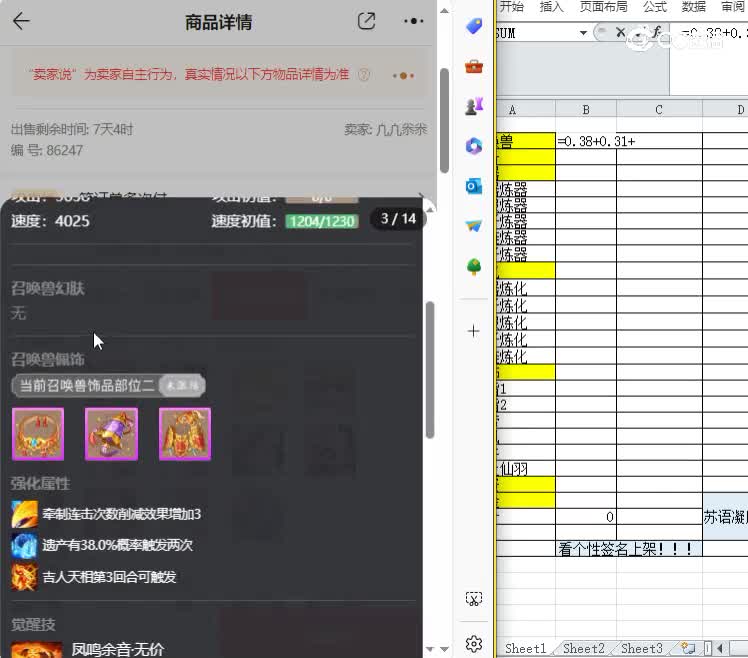The width and height of the screenshot is (748, 658).
Task: Open the blue tag sidebar icon
Action: point(474,26)
